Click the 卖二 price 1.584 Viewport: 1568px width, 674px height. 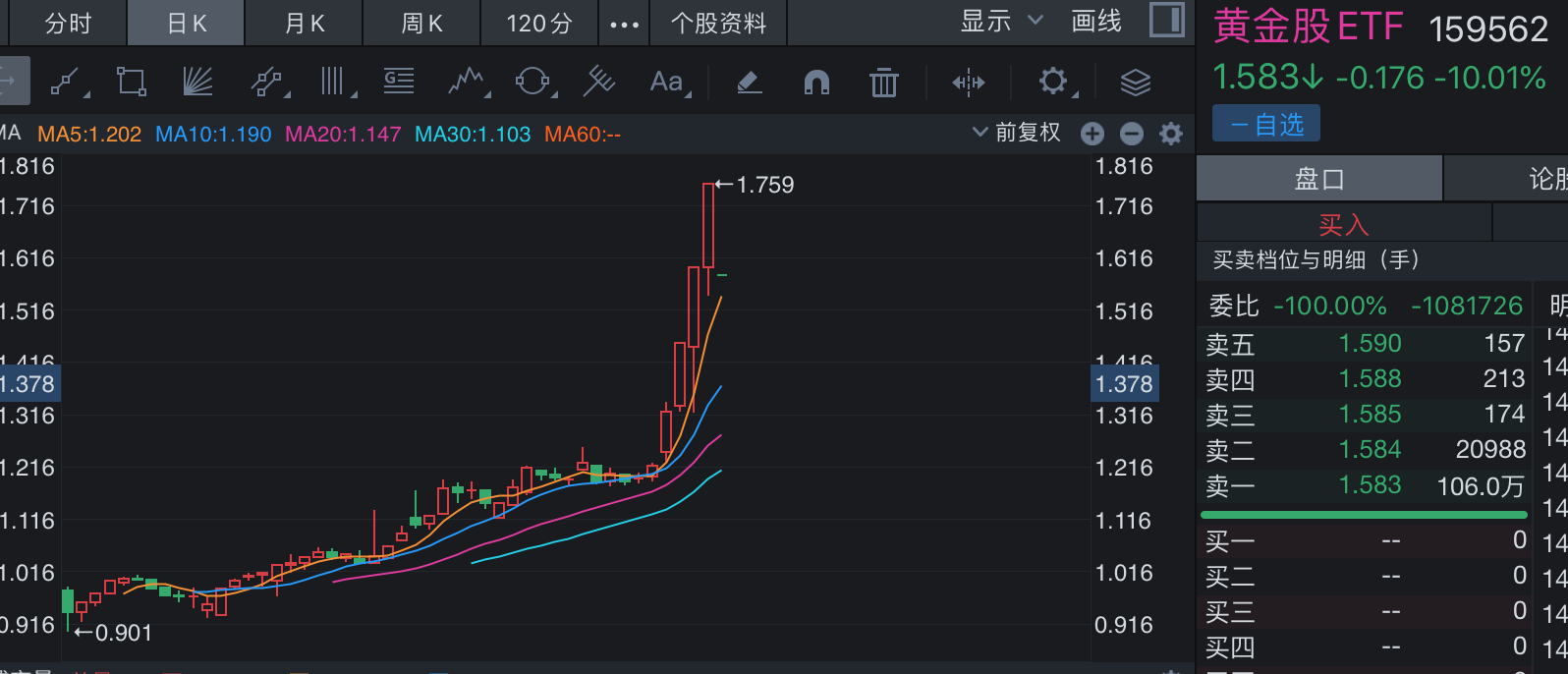(x=1371, y=450)
